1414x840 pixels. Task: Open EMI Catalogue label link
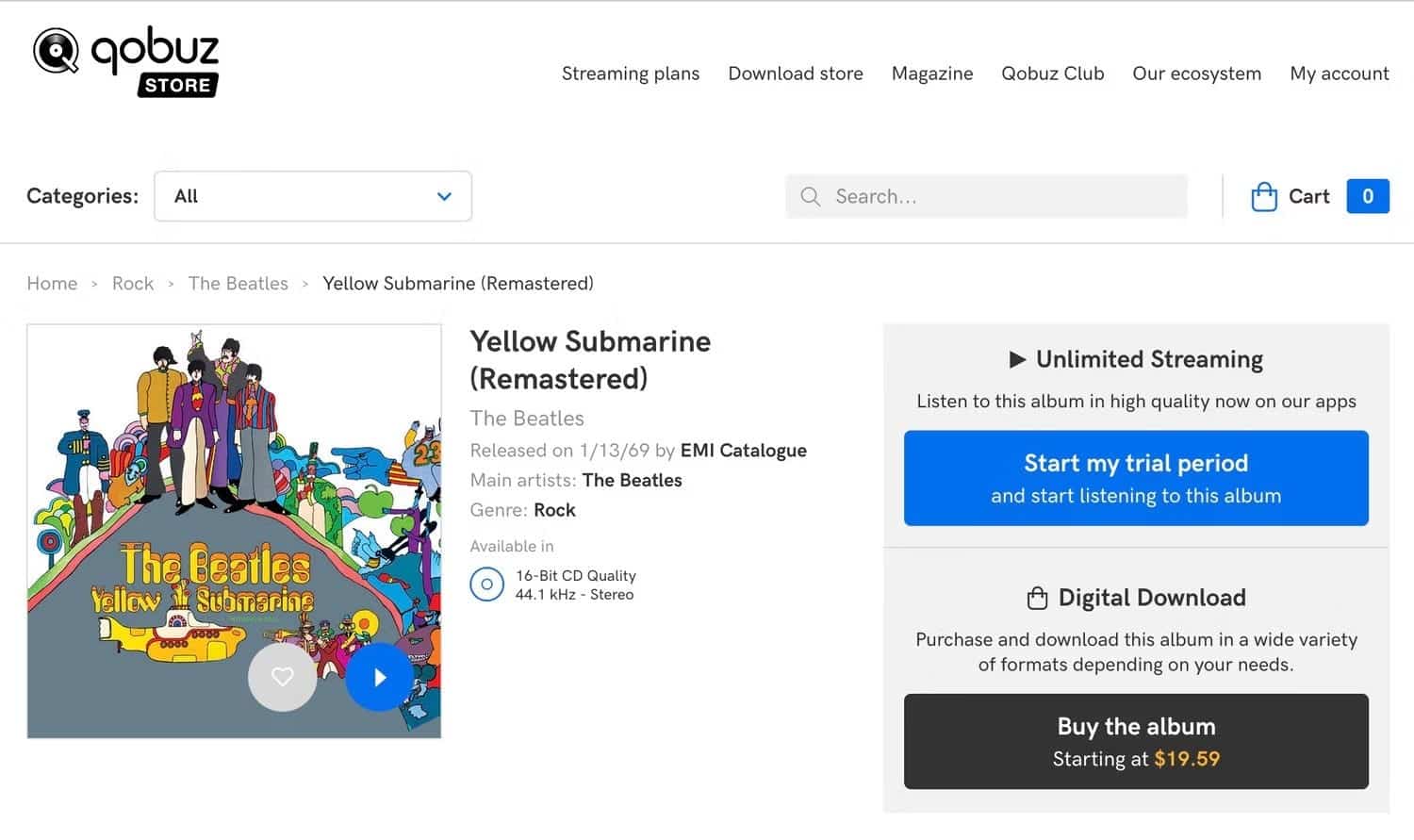click(743, 451)
